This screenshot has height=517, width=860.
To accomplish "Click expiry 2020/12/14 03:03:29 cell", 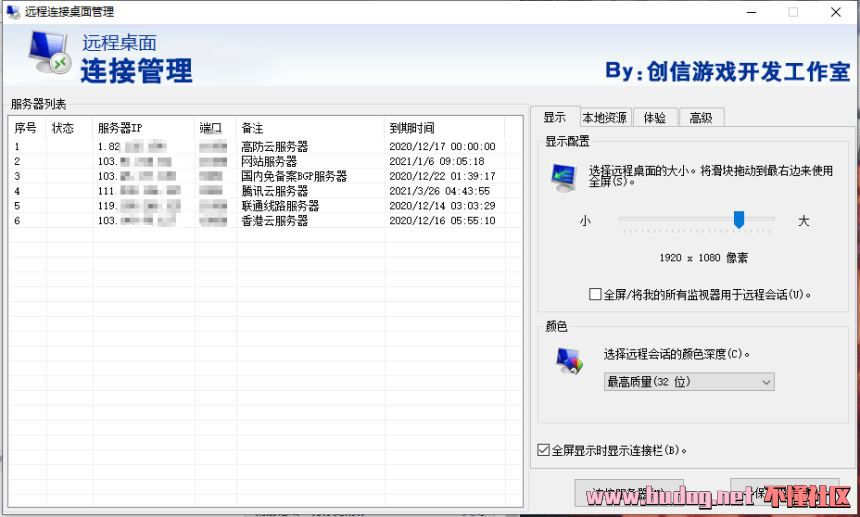I will 442,206.
